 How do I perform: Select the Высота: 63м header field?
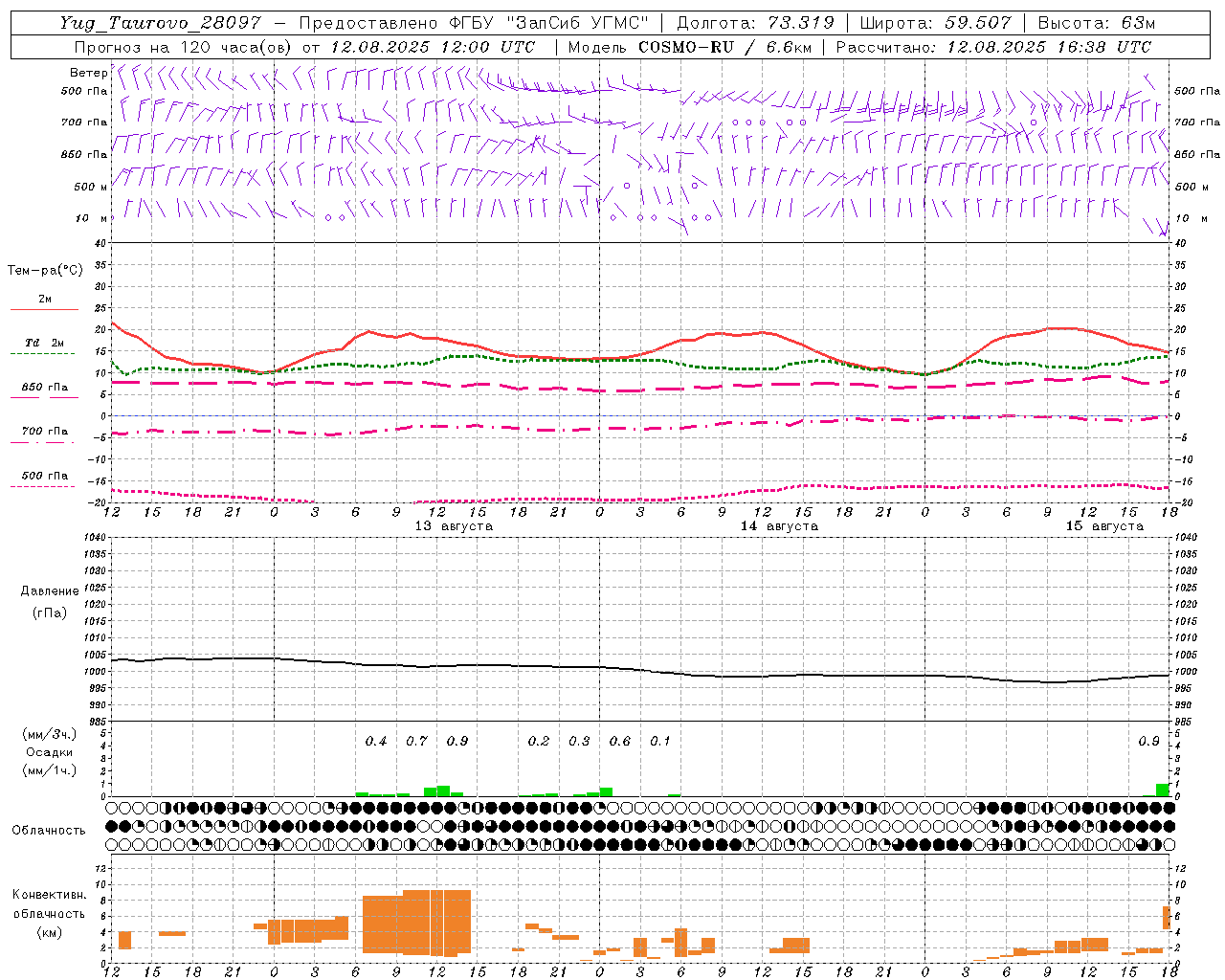(1097, 23)
